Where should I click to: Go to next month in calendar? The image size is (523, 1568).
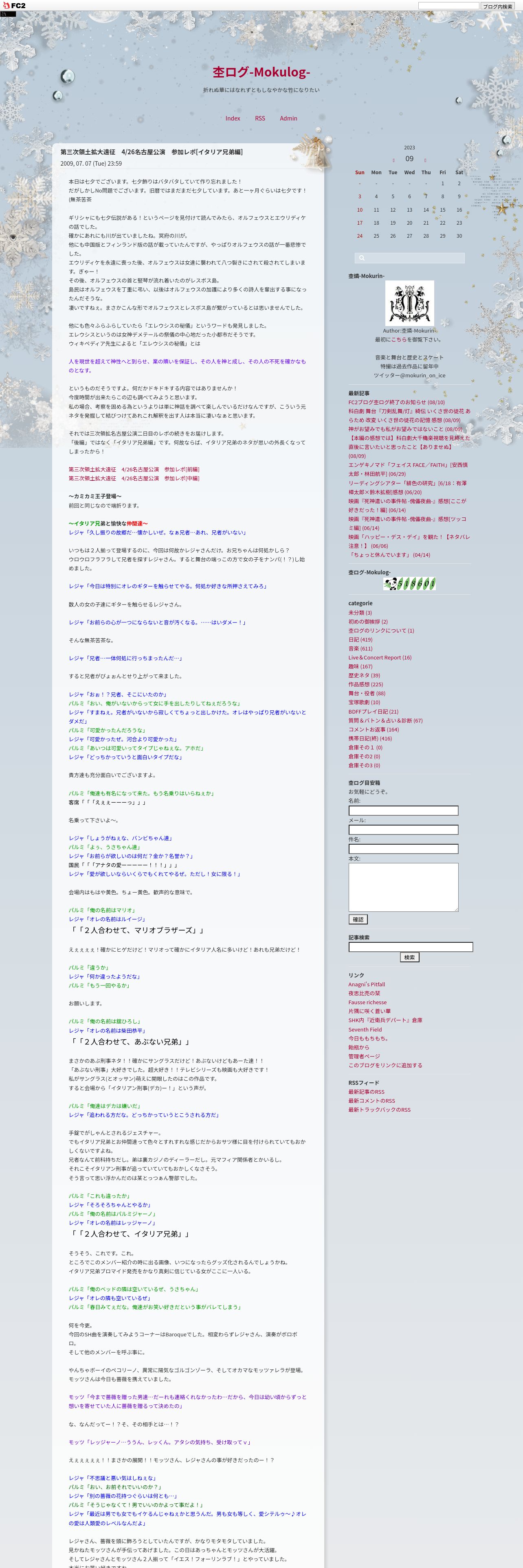[425, 161]
